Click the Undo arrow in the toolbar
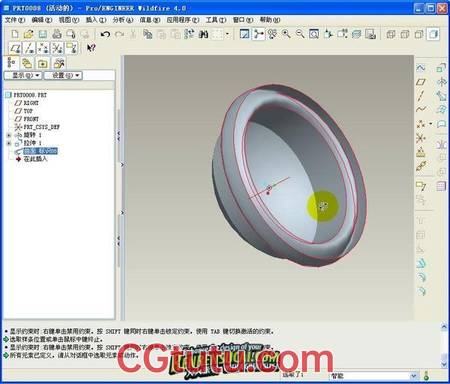The width and height of the screenshot is (450, 384). (x=105, y=34)
